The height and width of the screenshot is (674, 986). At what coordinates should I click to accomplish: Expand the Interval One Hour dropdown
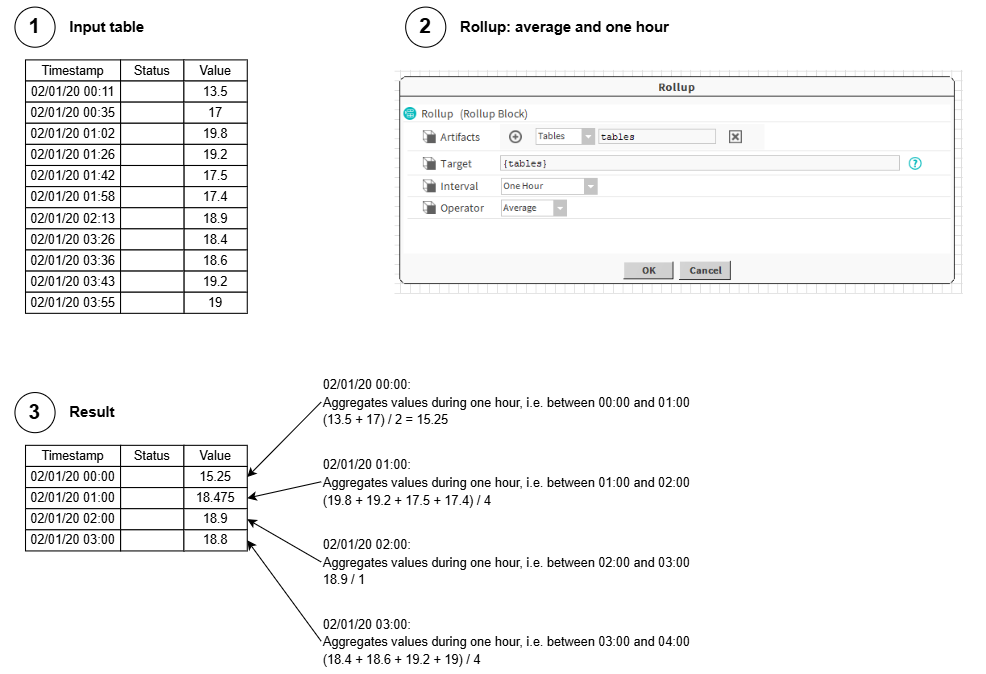(591, 186)
